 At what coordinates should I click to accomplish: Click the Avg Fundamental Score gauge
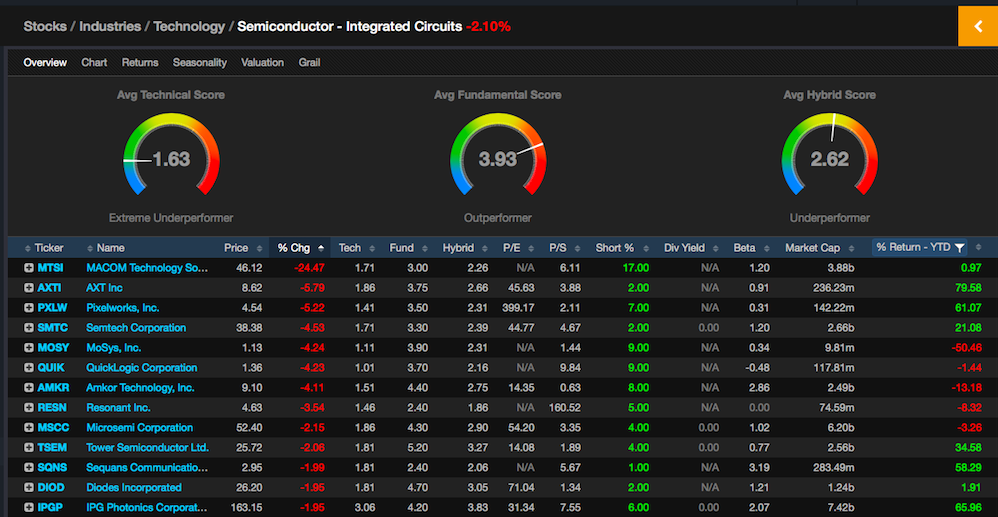[x=498, y=156]
